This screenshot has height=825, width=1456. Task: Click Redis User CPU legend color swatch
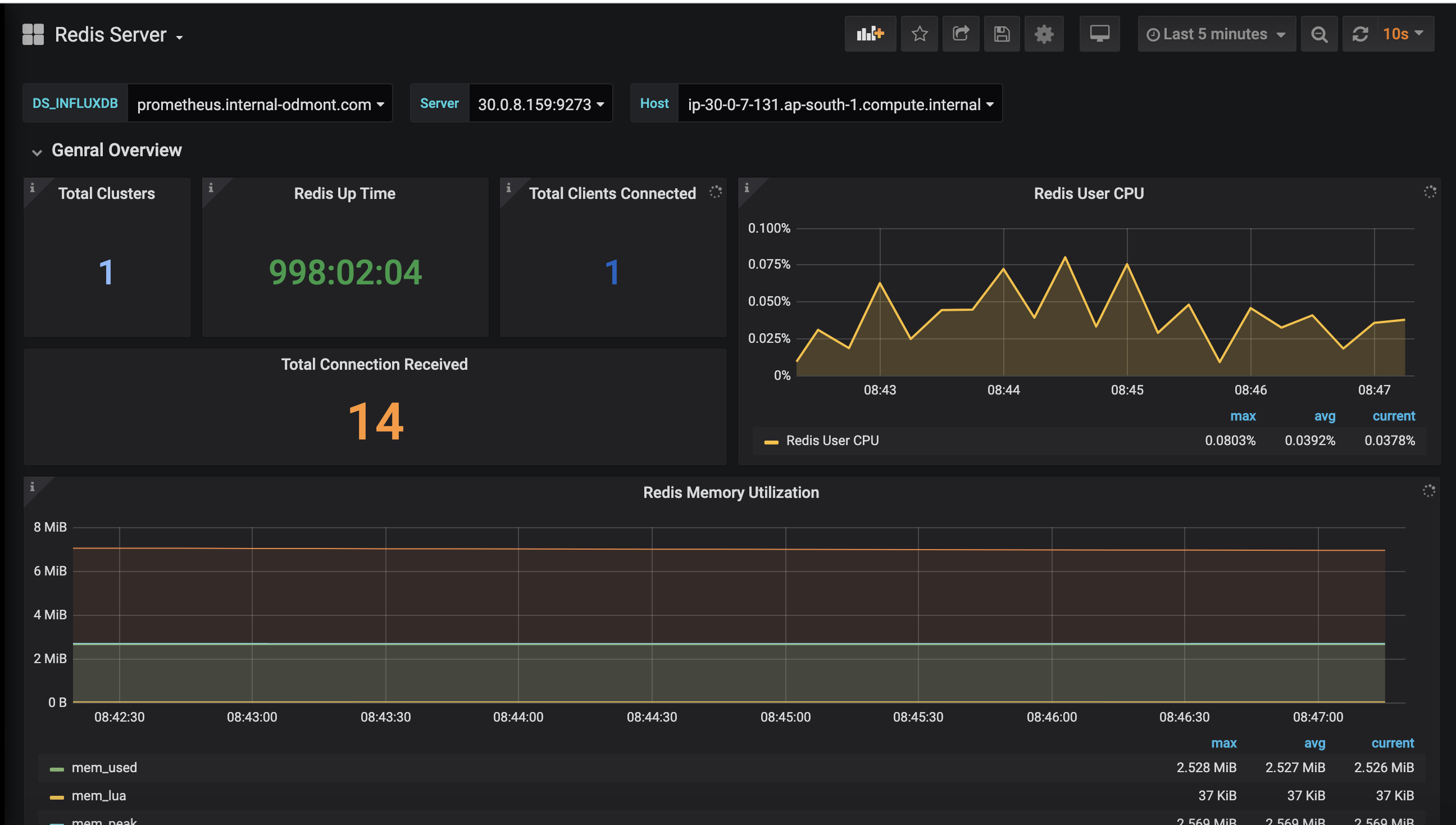pos(771,441)
